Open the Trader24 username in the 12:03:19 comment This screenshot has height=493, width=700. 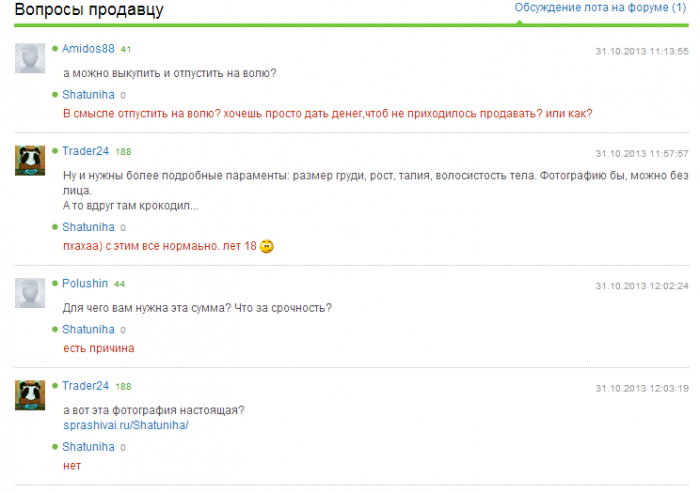pos(85,386)
